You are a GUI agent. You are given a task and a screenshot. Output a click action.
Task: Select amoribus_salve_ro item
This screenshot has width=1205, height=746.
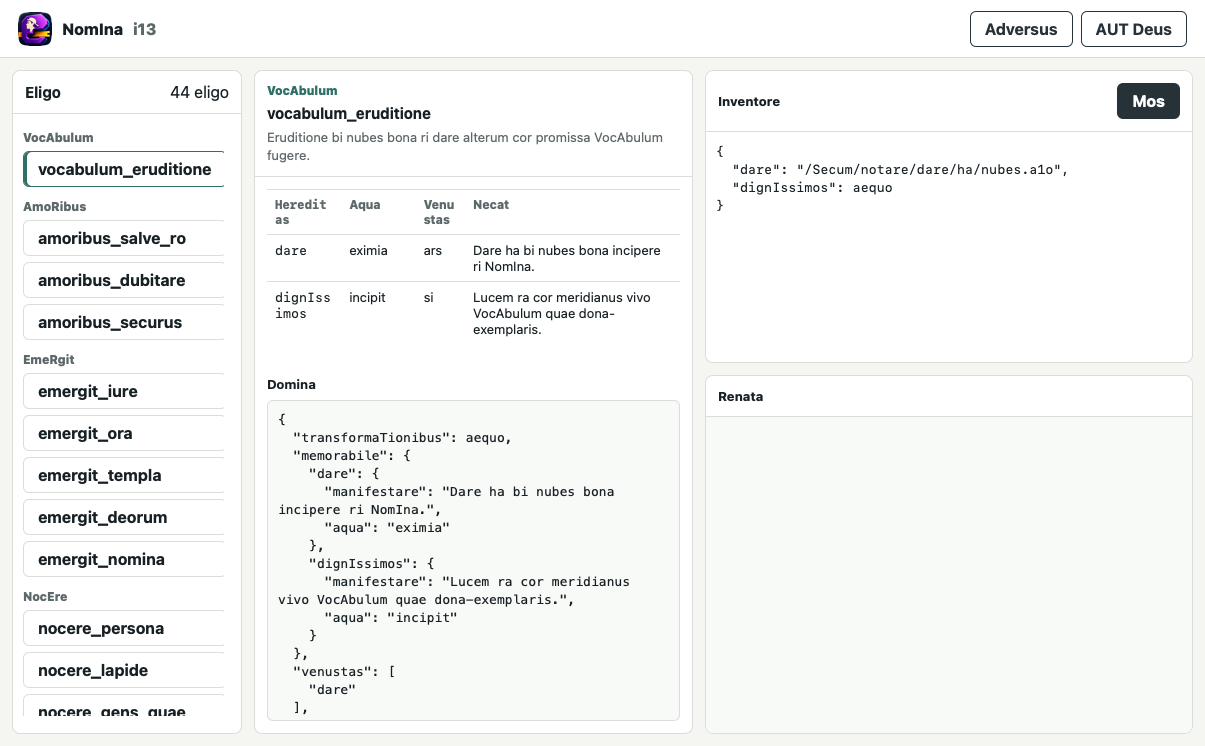(x=124, y=238)
